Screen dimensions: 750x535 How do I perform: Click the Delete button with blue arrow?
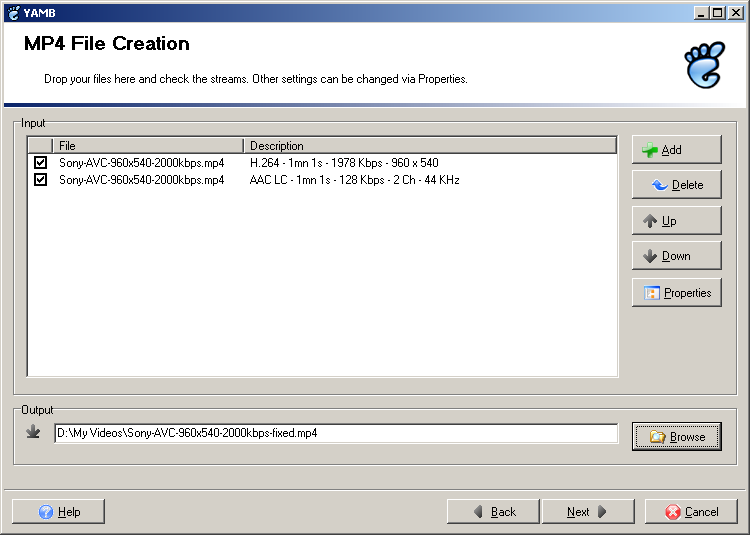point(676,185)
